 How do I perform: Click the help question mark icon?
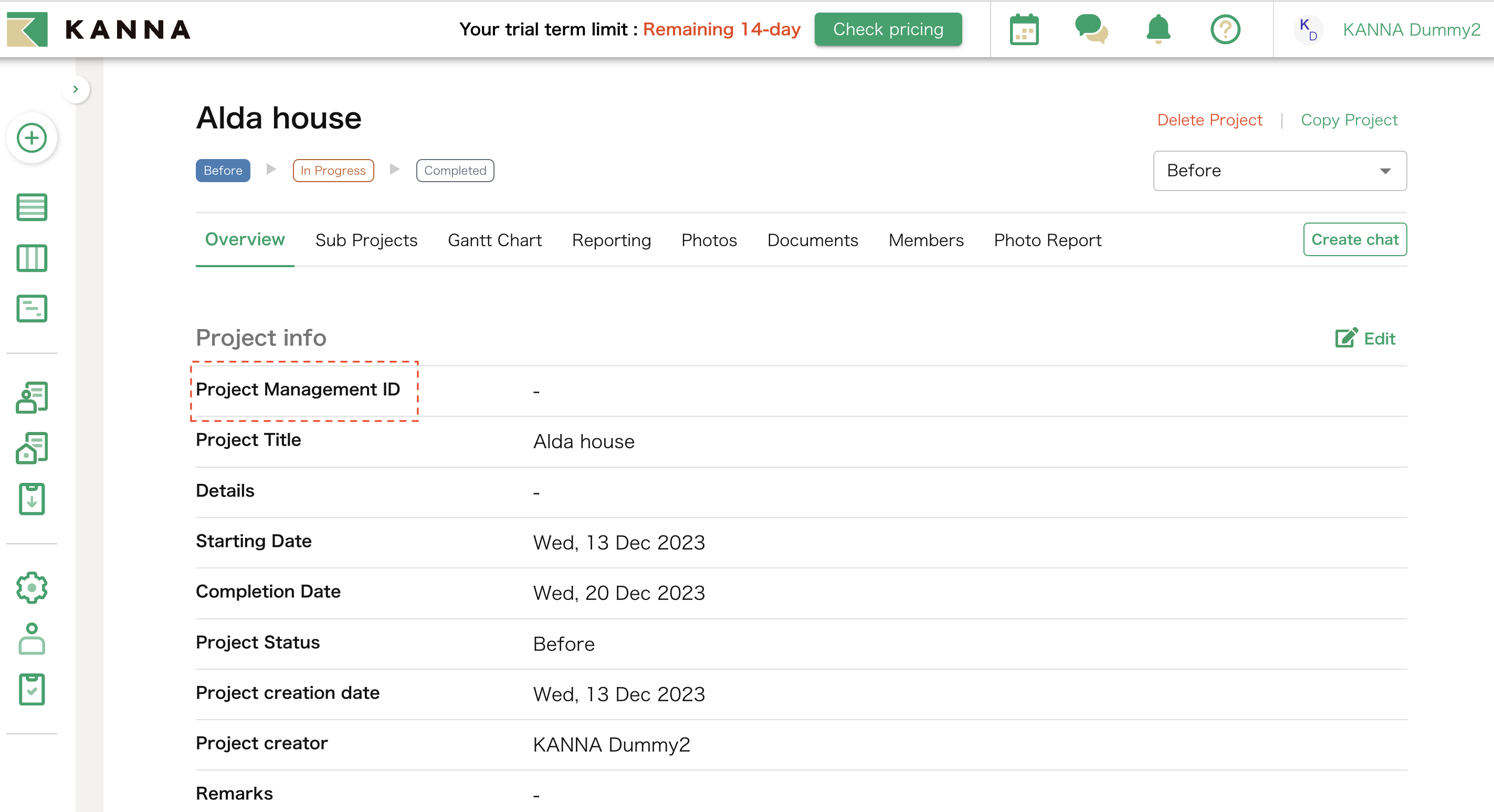pyautogui.click(x=1225, y=29)
